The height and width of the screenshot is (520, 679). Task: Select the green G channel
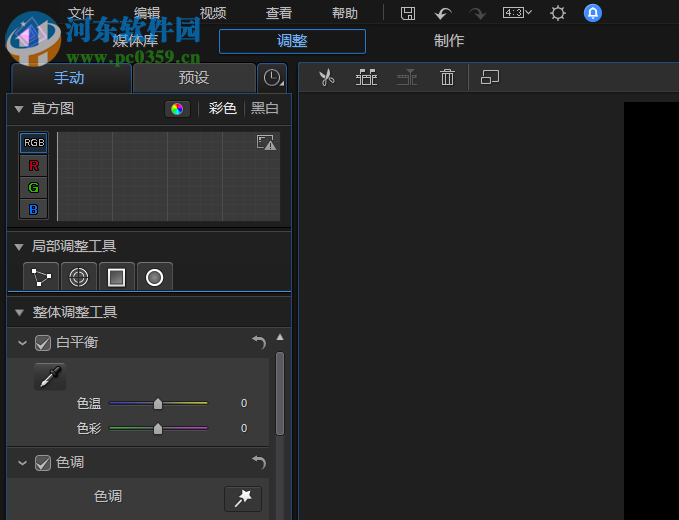pos(34,187)
